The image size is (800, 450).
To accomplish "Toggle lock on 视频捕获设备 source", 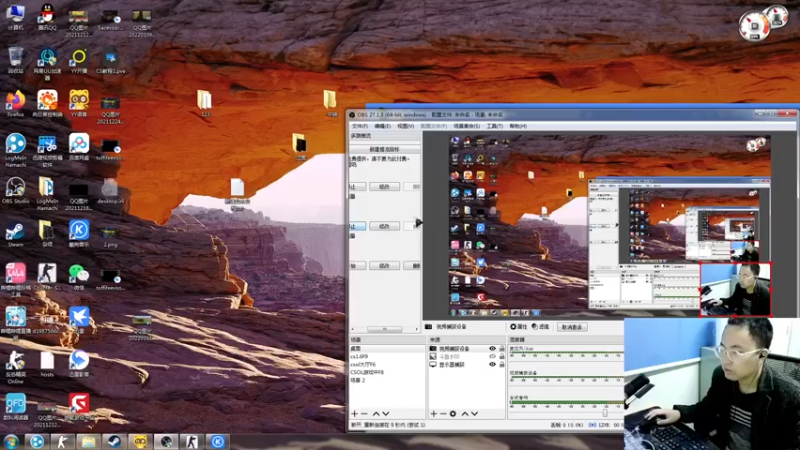I will [x=502, y=348].
